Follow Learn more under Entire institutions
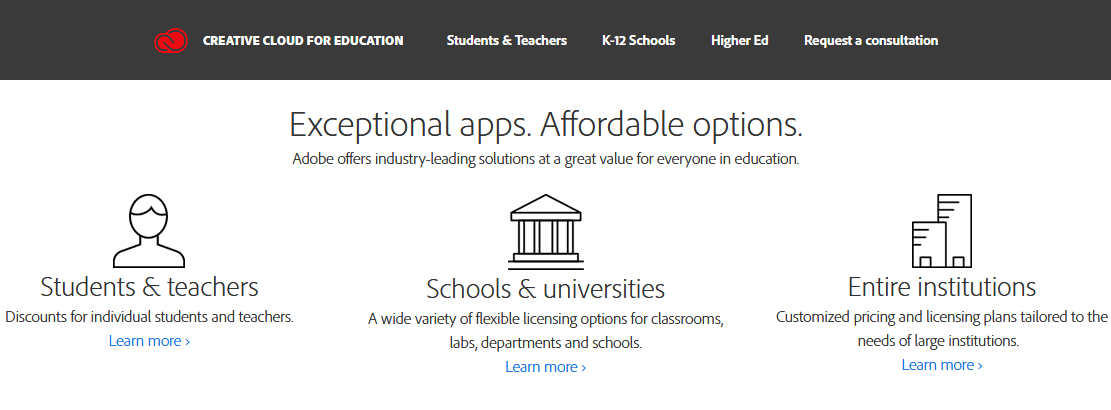The width and height of the screenshot is (1111, 410). [x=942, y=365]
